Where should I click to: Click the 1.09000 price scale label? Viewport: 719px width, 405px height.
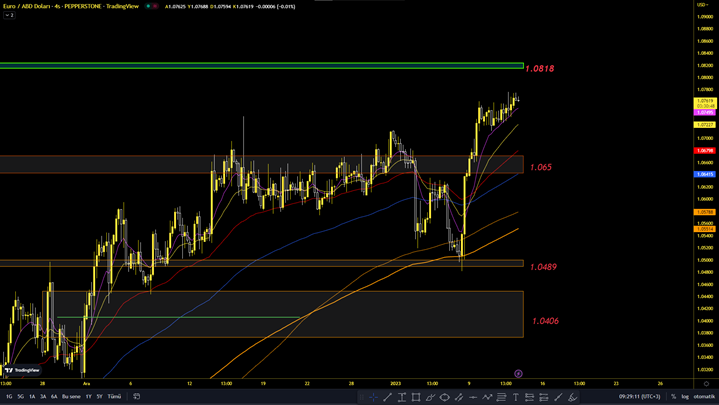tap(705, 17)
